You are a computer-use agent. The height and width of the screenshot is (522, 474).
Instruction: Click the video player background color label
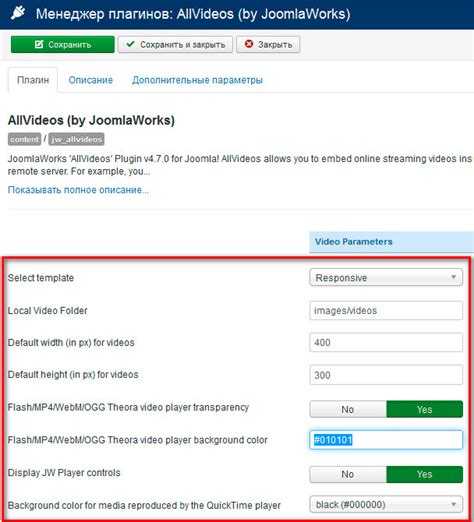(x=138, y=440)
